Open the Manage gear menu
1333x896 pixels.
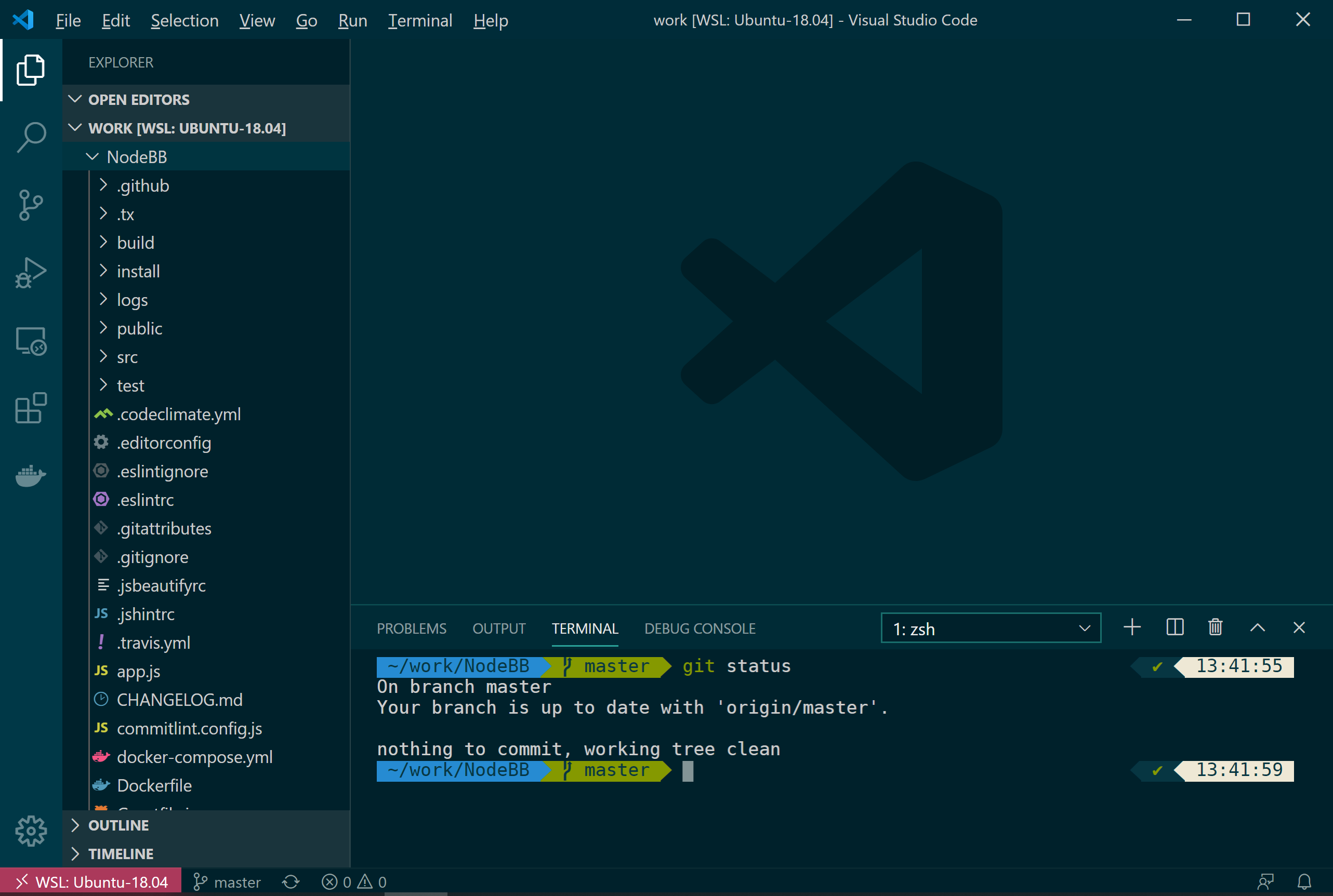click(30, 832)
